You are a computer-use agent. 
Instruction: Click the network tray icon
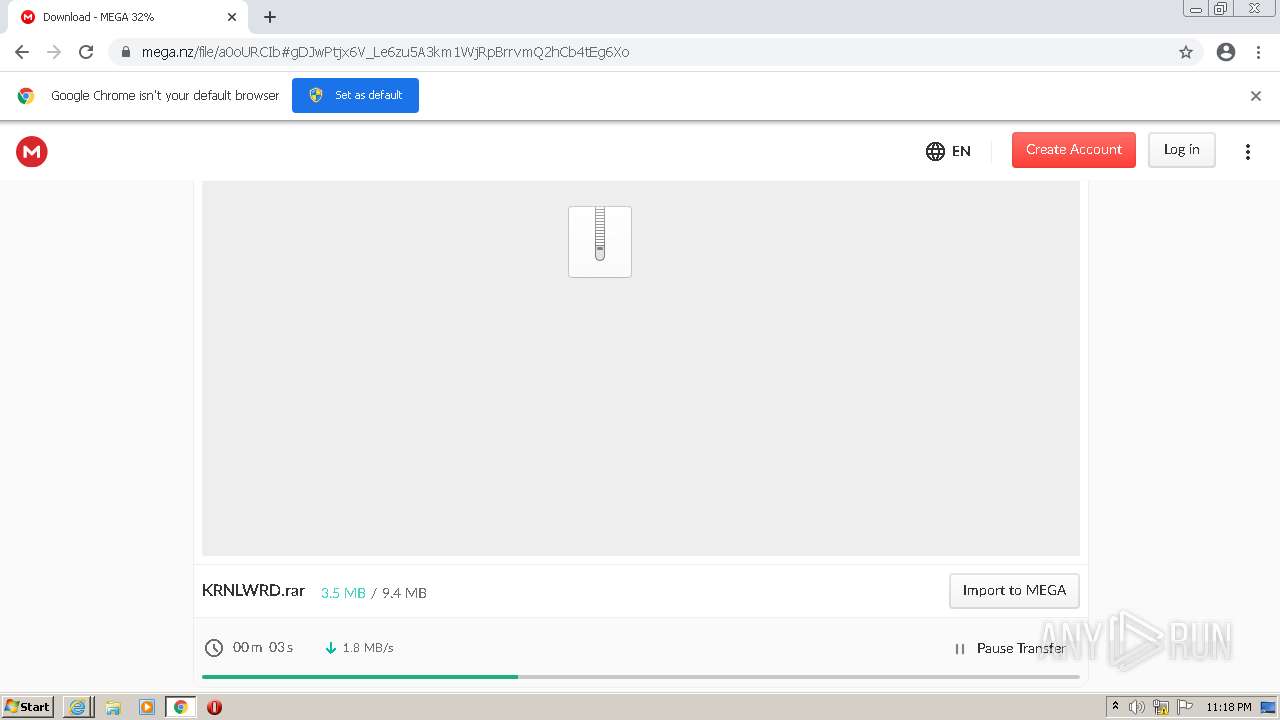tap(1161, 707)
